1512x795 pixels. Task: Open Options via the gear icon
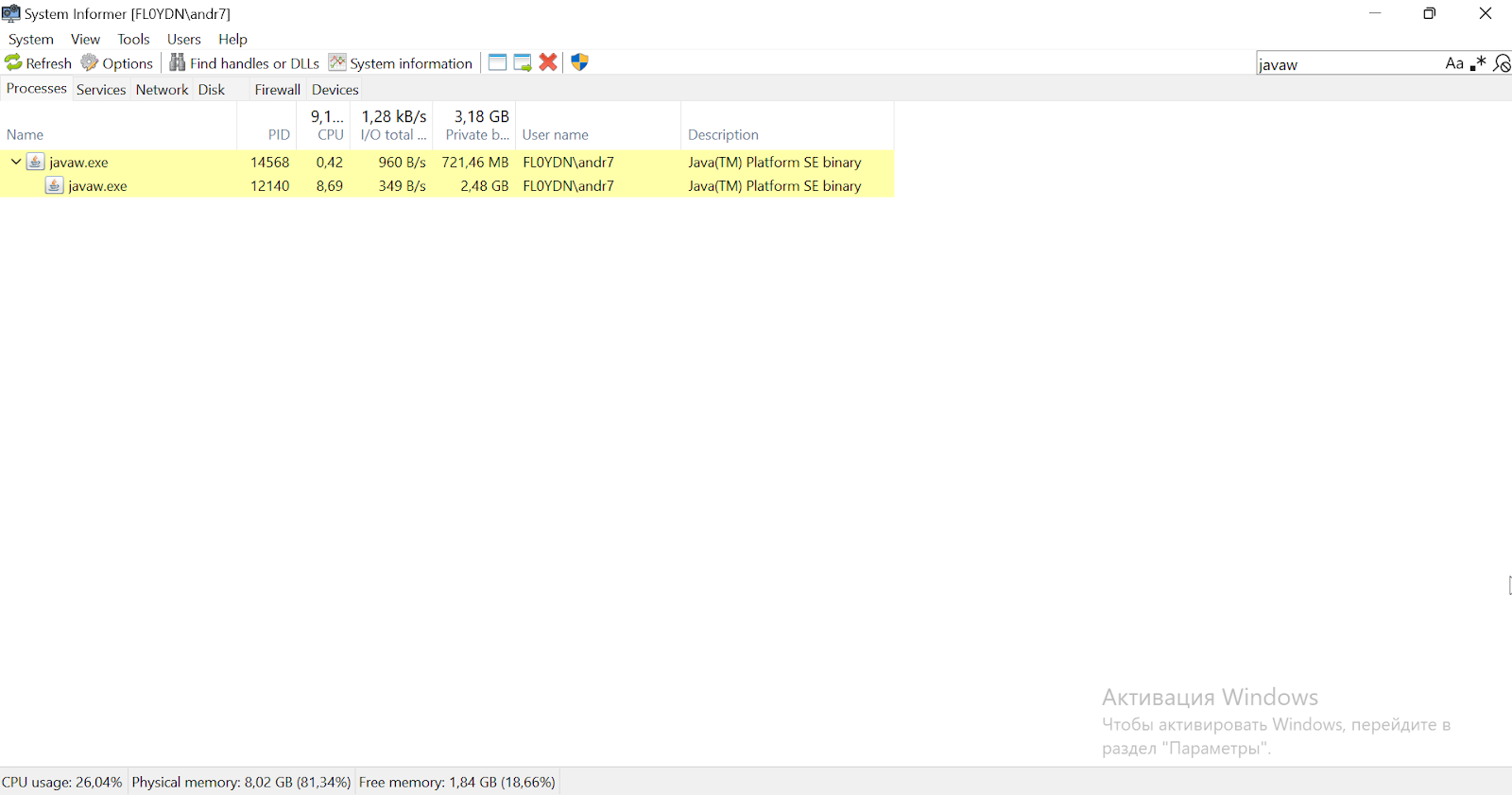pyautogui.click(x=90, y=62)
